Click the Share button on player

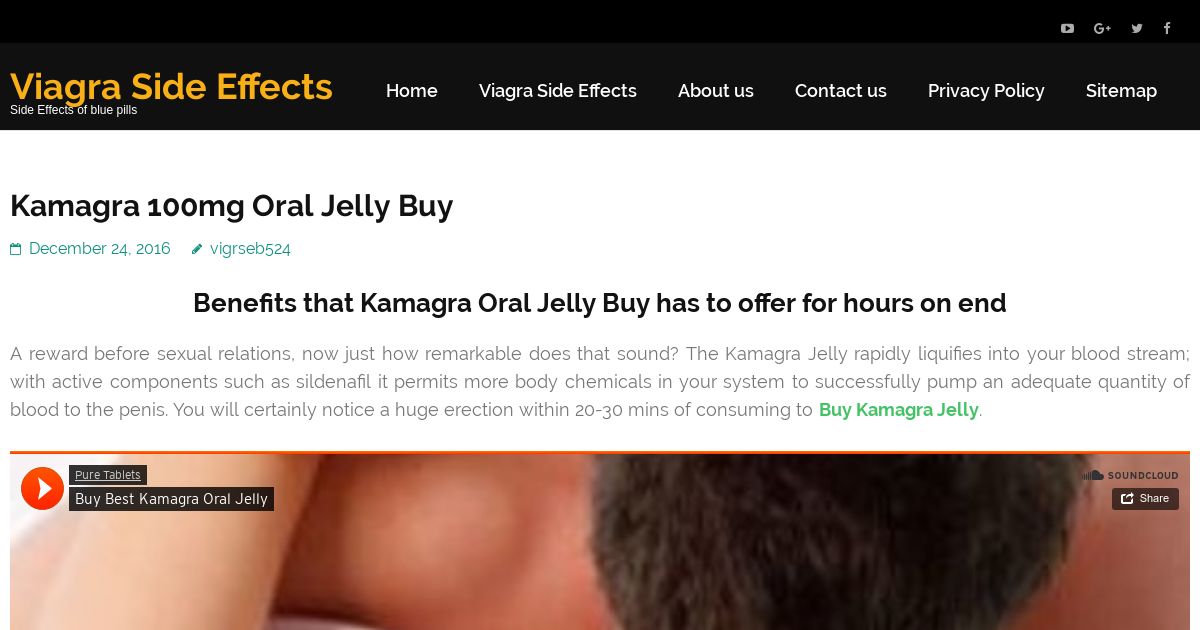(x=1145, y=498)
